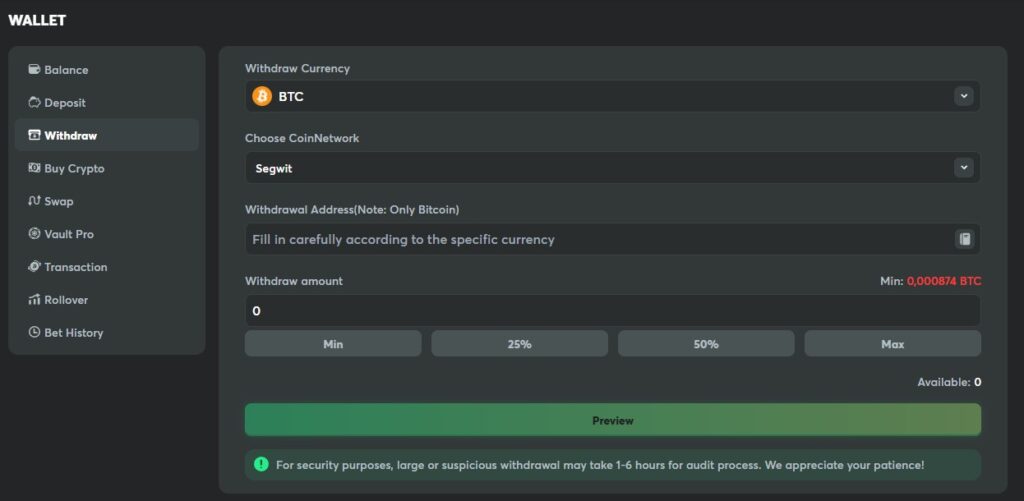Viewport: 1024px width, 501px height.
Task: Select the Withdraw menu item
Action: click(106, 135)
